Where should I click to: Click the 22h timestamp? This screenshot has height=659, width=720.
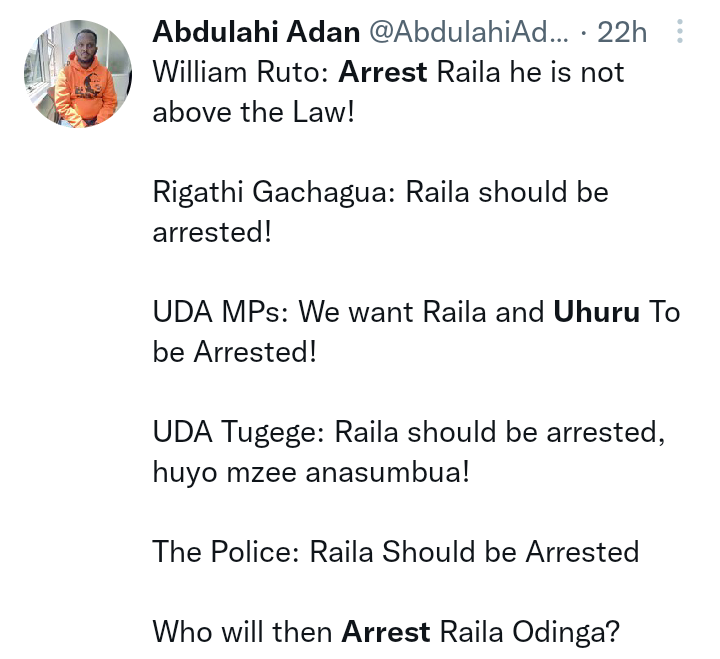(x=622, y=32)
